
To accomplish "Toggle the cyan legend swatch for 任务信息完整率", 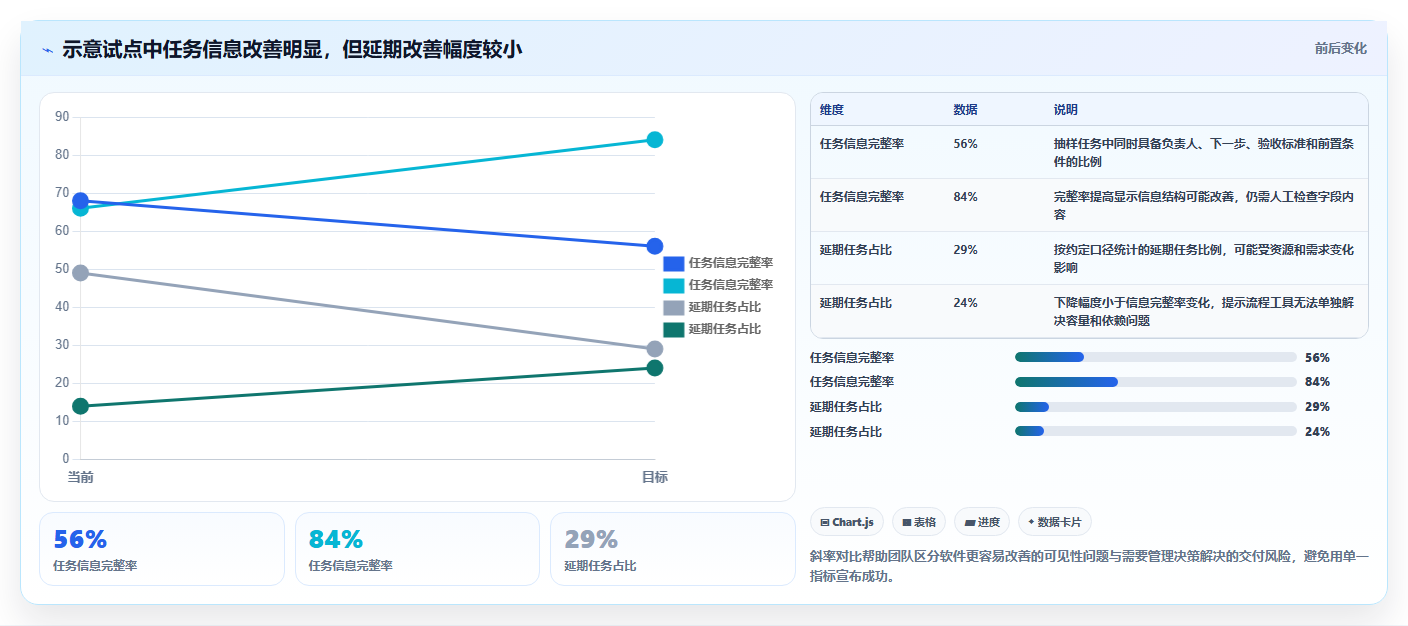I will tap(673, 285).
